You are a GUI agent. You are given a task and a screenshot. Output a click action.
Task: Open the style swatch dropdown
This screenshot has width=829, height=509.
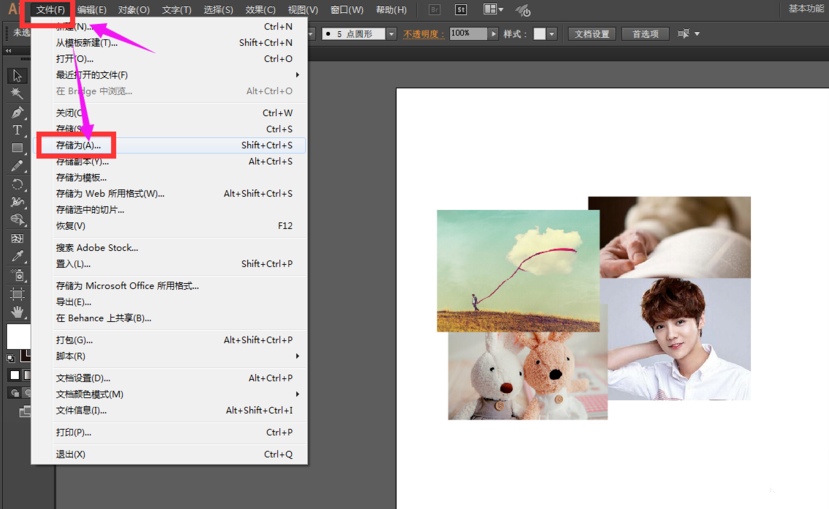coord(553,33)
